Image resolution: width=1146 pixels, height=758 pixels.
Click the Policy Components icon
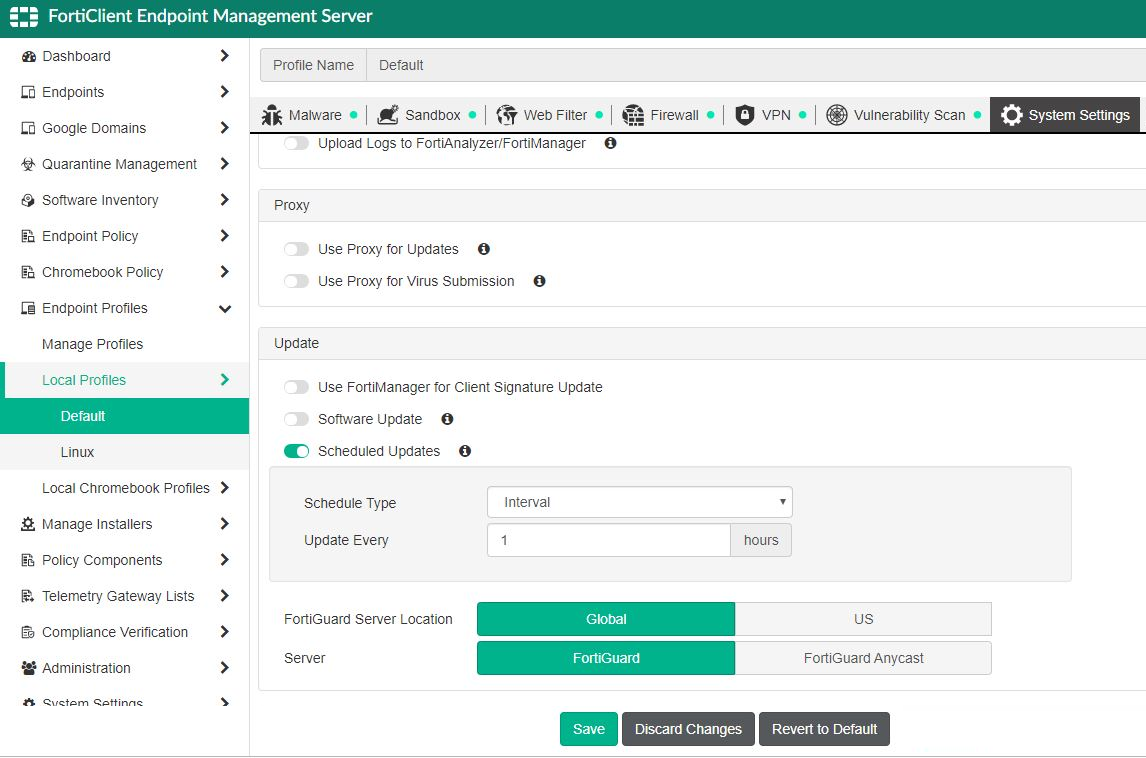click(29, 560)
